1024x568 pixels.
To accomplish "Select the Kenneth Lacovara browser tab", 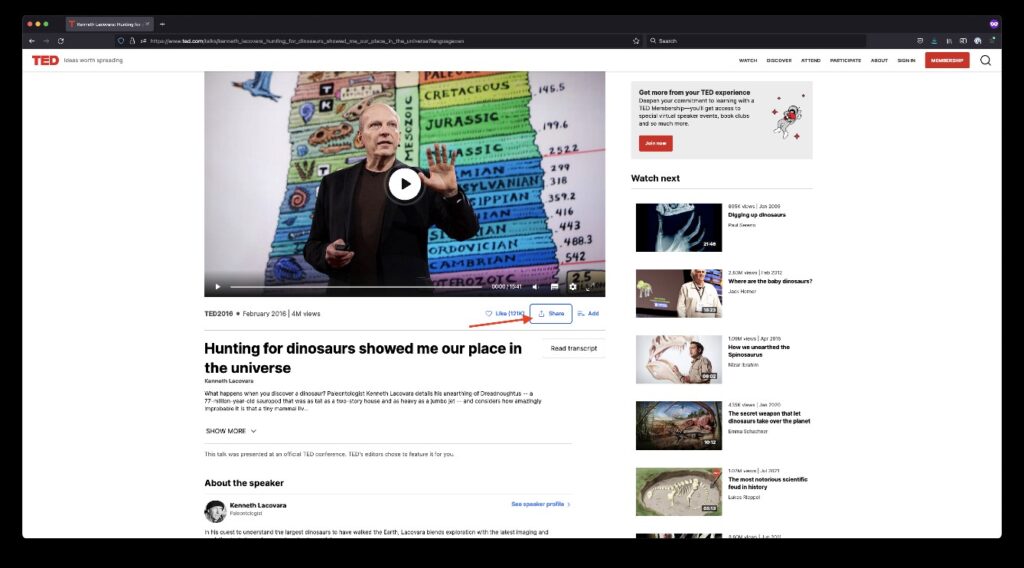I will click(108, 24).
